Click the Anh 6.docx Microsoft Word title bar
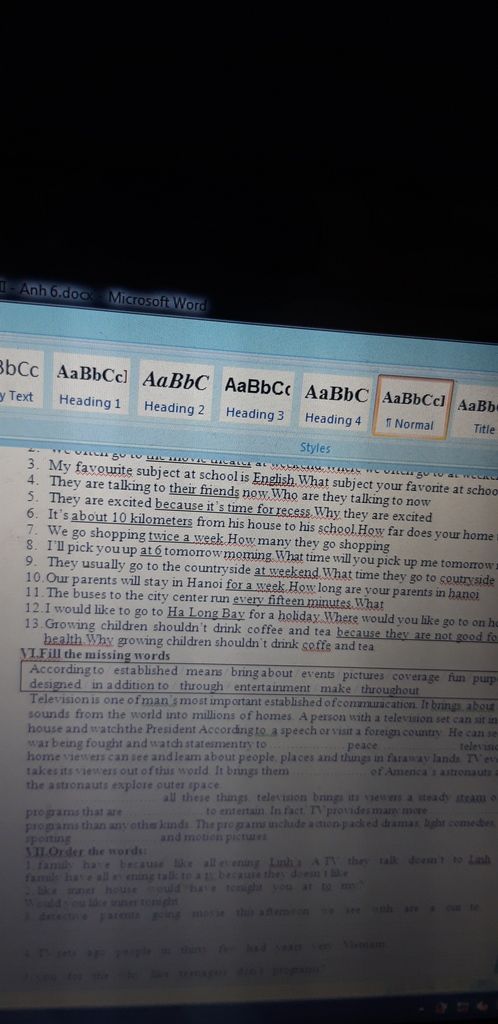The width and height of the screenshot is (498, 1024). (x=104, y=296)
